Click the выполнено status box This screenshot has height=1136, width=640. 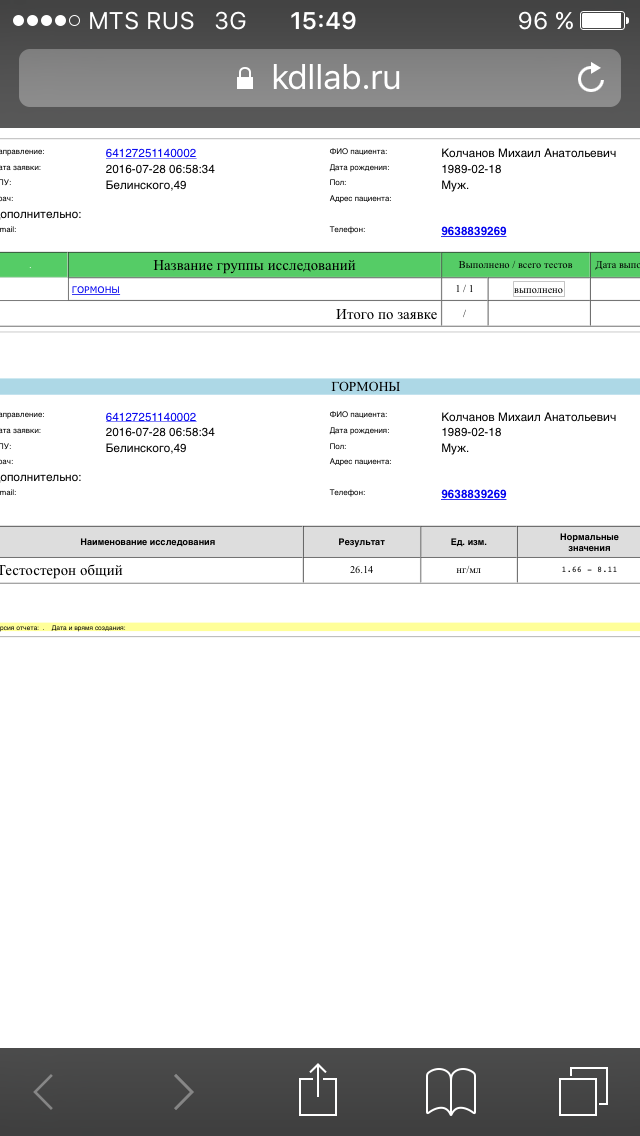[x=538, y=289]
